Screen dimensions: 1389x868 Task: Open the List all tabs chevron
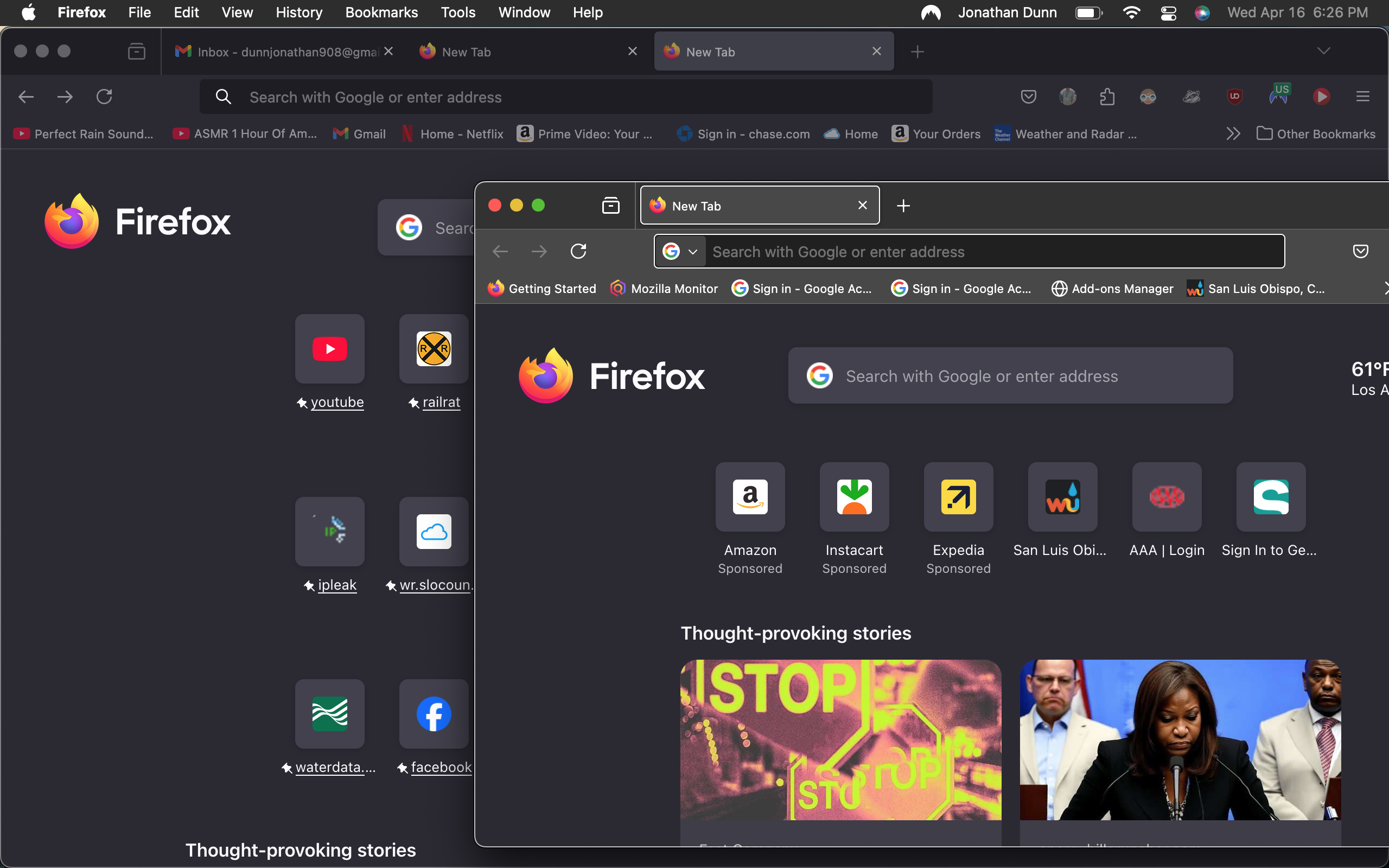tap(1323, 51)
